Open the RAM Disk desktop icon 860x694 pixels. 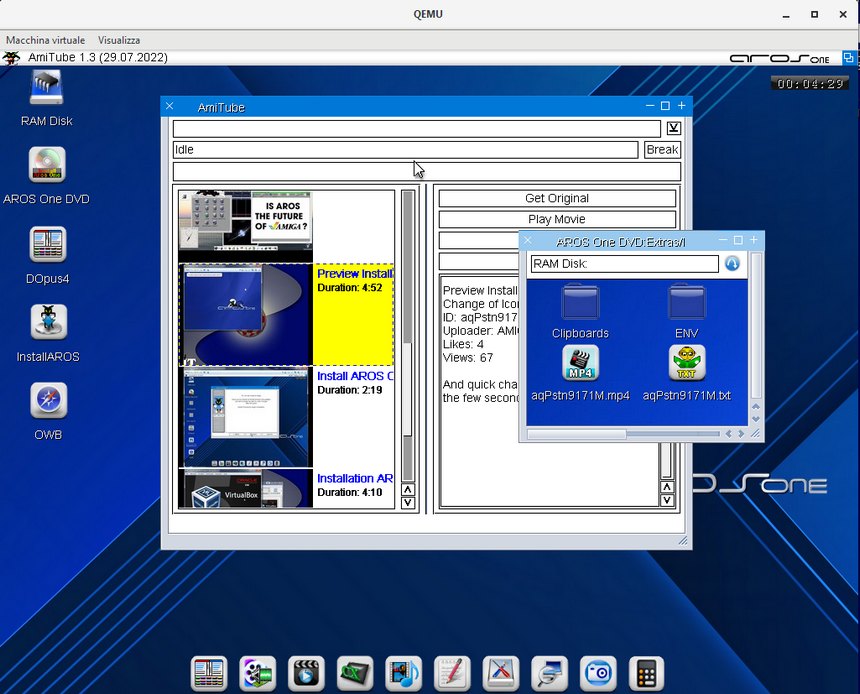click(x=46, y=88)
